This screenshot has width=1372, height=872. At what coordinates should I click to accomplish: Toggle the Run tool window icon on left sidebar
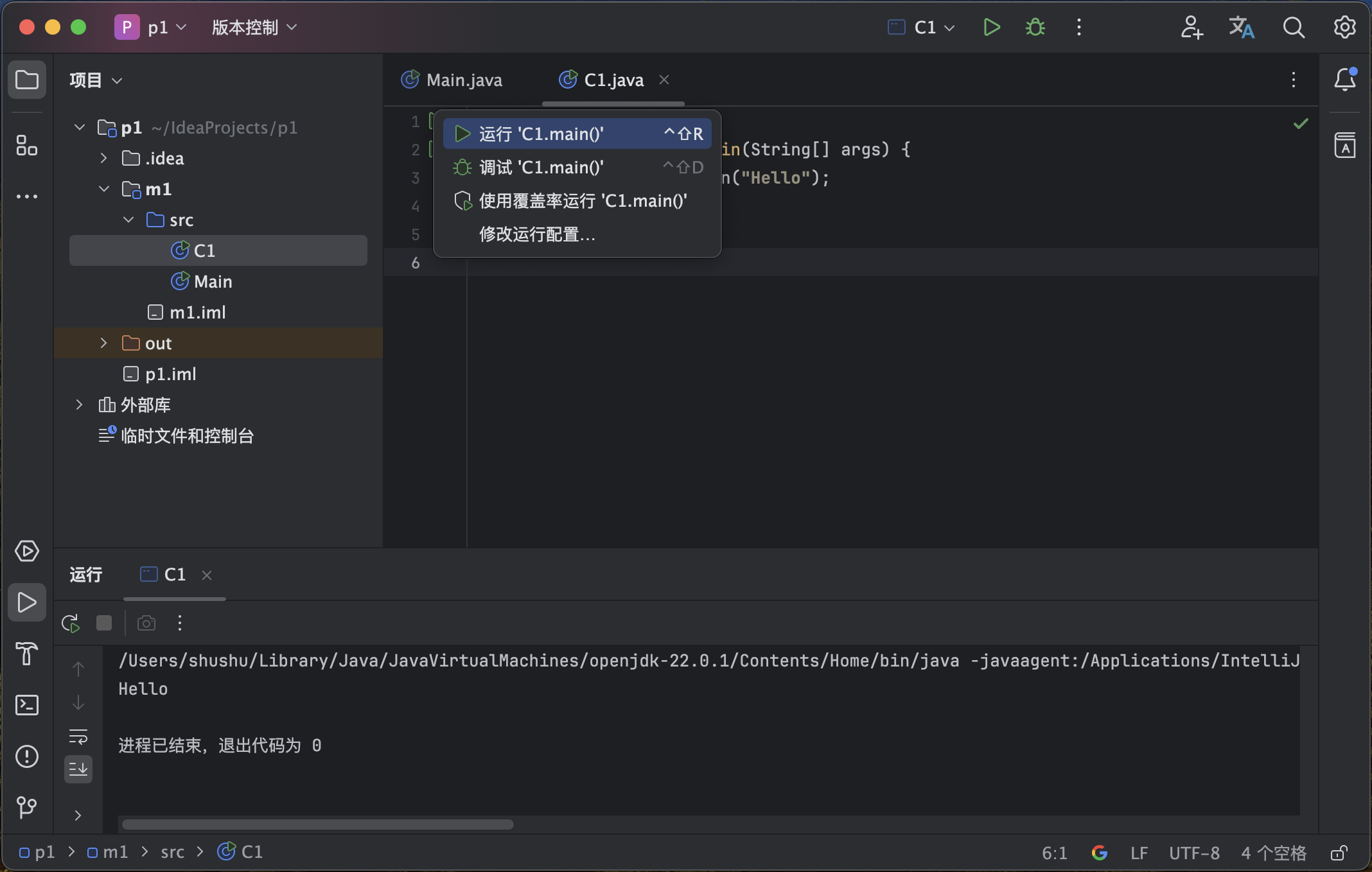[27, 602]
